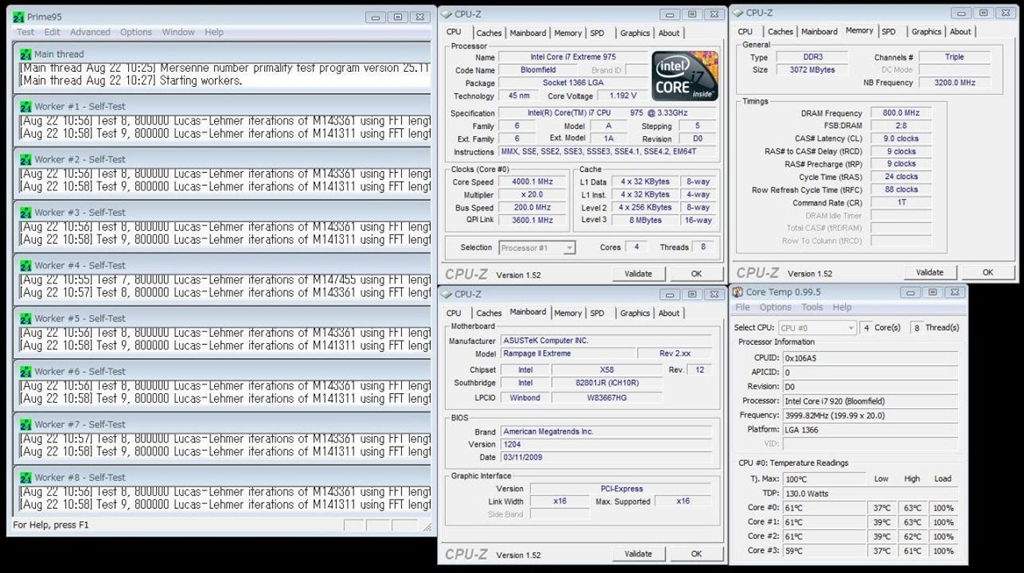Switch to the Caches tab in the CPU-Z memory window

[781, 31]
